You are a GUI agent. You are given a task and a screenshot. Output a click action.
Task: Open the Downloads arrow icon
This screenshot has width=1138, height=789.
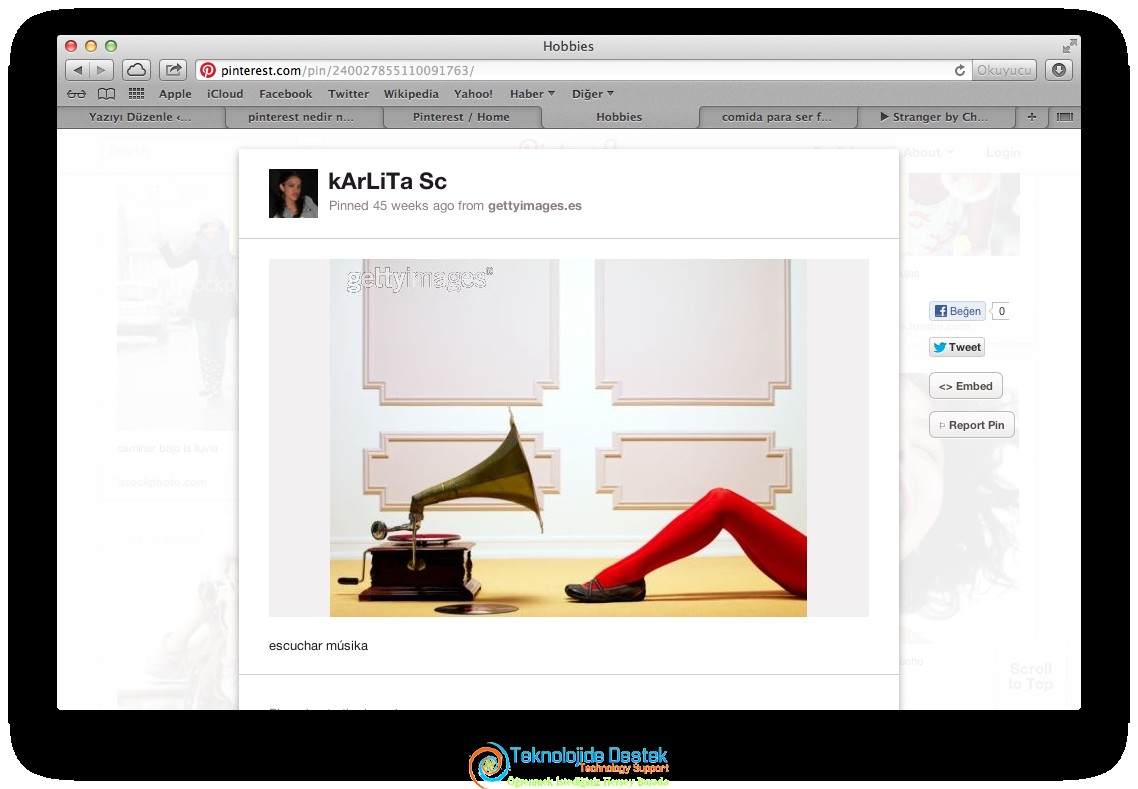(x=1058, y=70)
